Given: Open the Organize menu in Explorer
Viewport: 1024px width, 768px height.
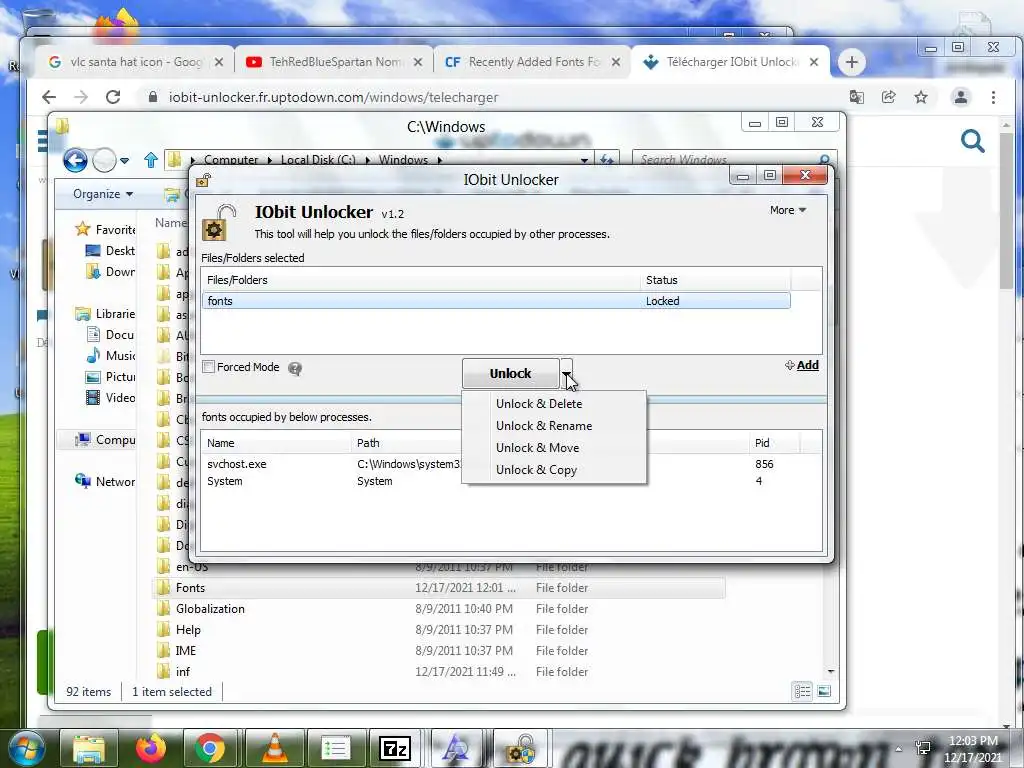Looking at the screenshot, I should pos(103,194).
